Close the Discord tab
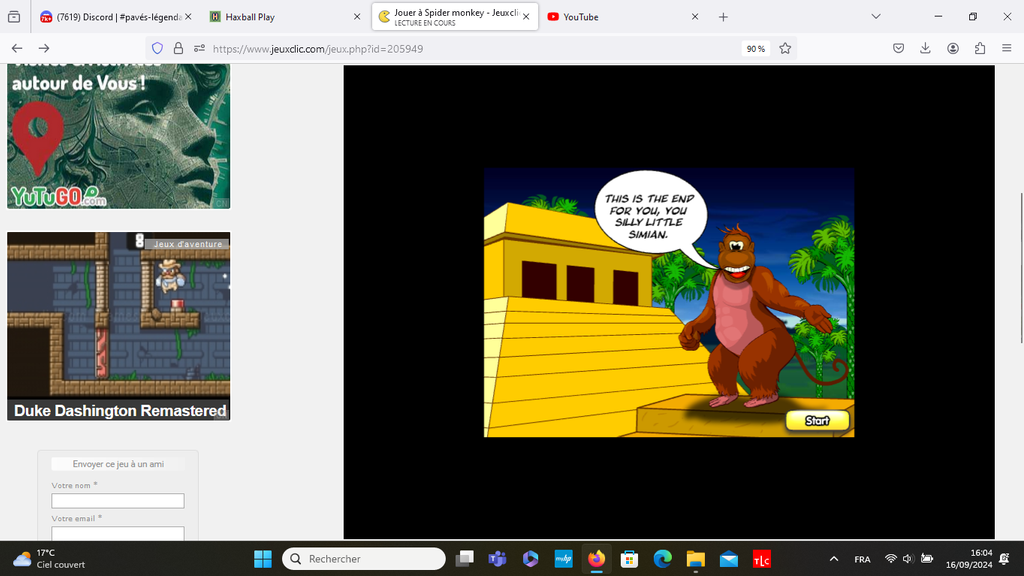 tap(188, 17)
